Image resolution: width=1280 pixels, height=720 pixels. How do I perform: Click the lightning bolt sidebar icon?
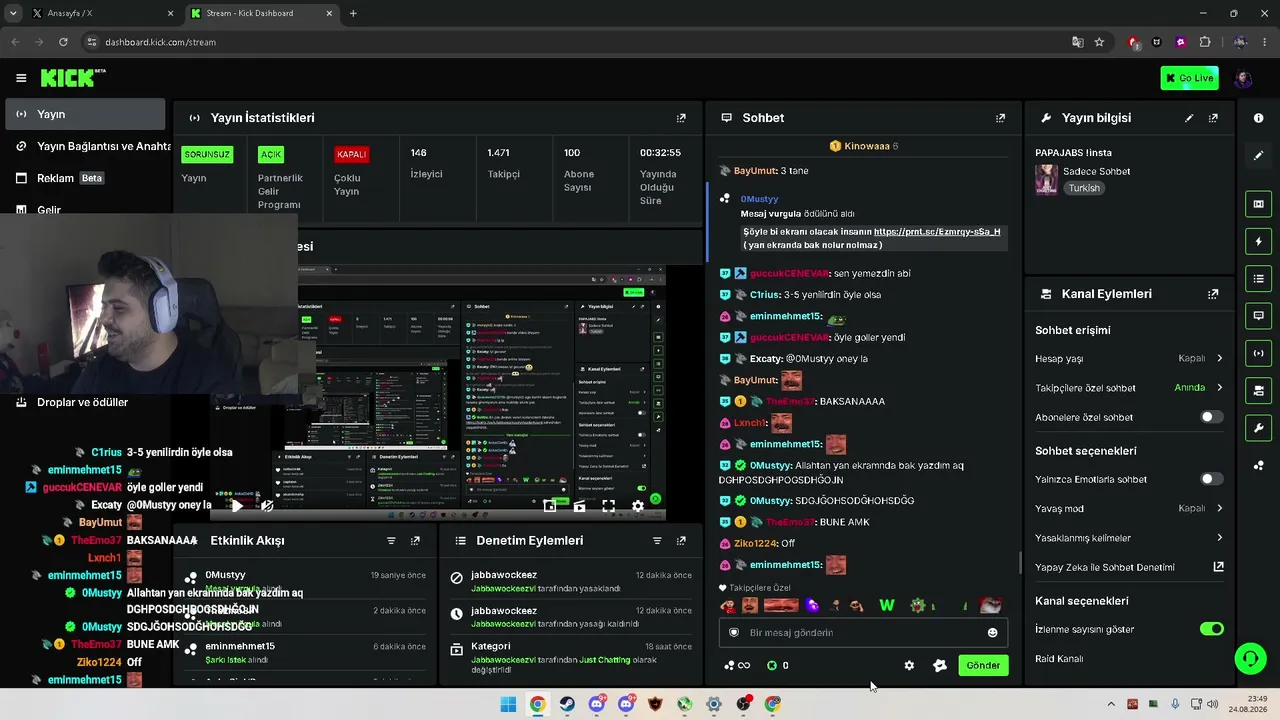(x=1258, y=241)
